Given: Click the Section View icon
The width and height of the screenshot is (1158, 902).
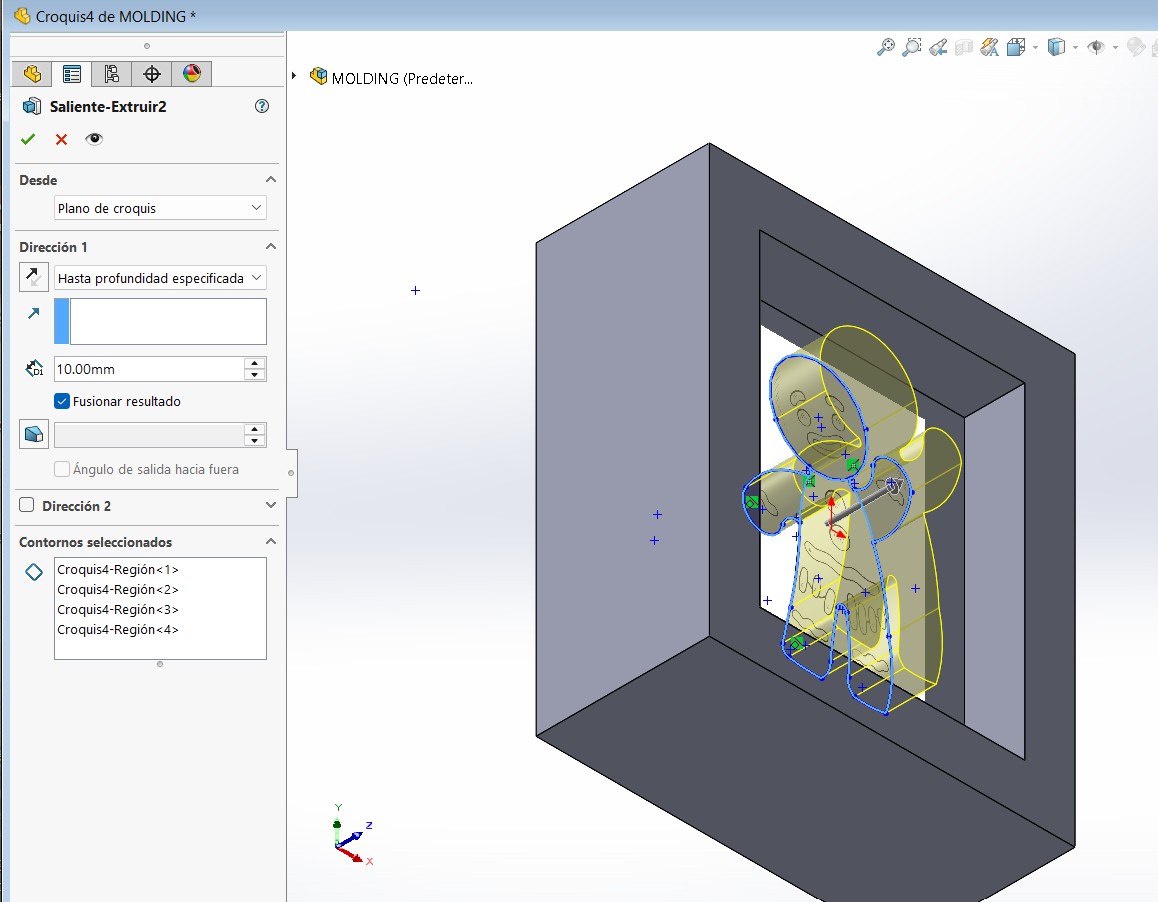Looking at the screenshot, I should click(964, 48).
